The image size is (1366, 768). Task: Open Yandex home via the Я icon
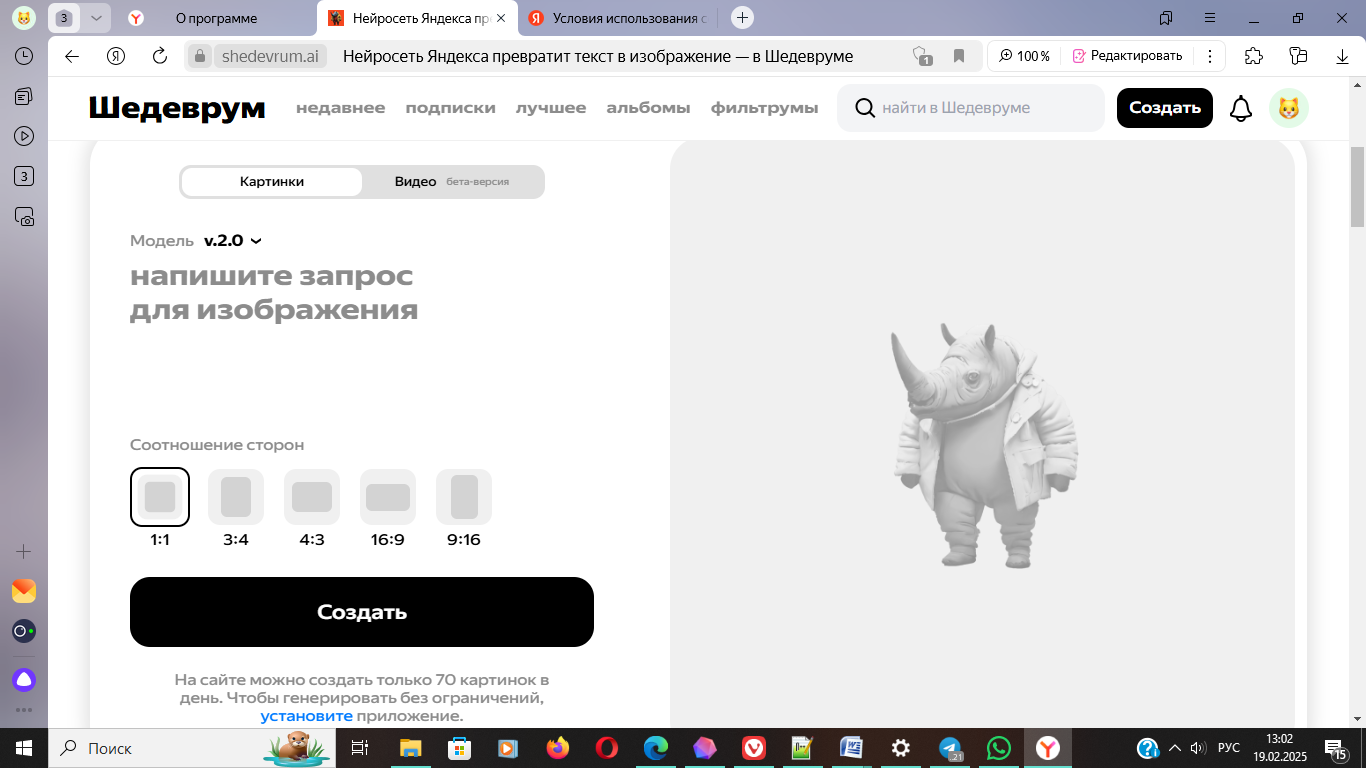116,56
